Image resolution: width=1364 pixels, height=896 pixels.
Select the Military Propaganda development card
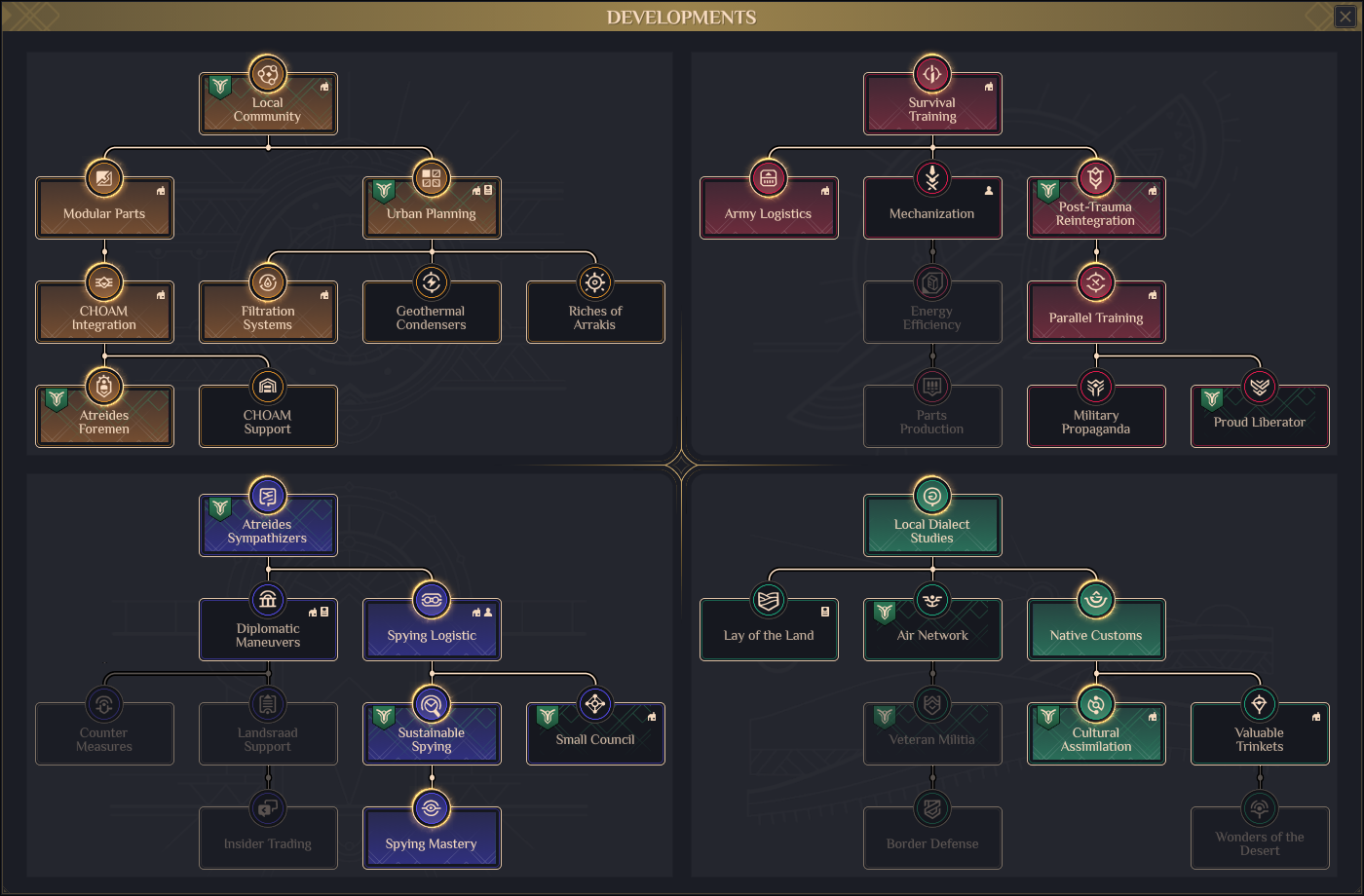1096,416
